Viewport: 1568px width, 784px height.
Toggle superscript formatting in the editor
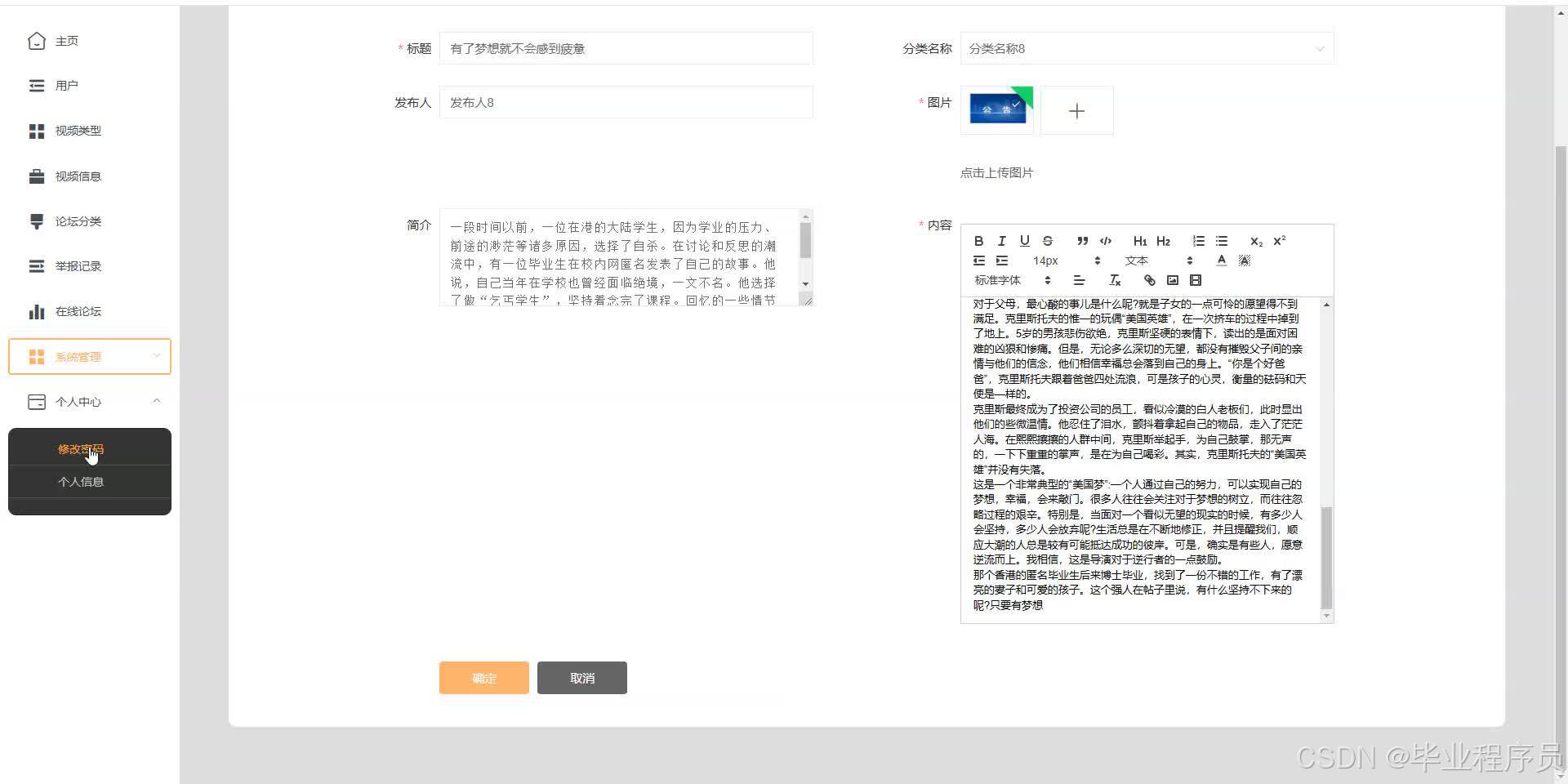[1280, 241]
